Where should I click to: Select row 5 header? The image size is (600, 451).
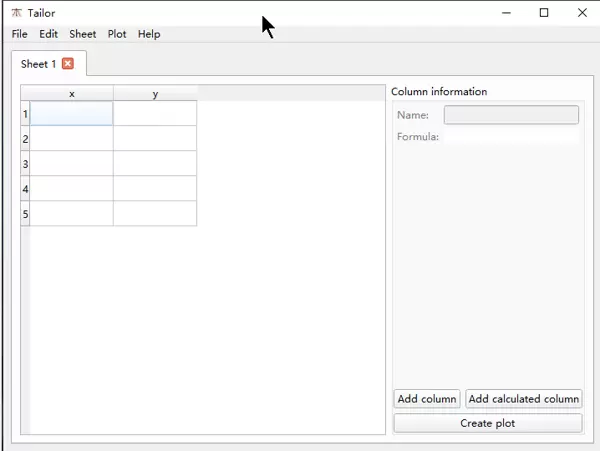[25, 214]
